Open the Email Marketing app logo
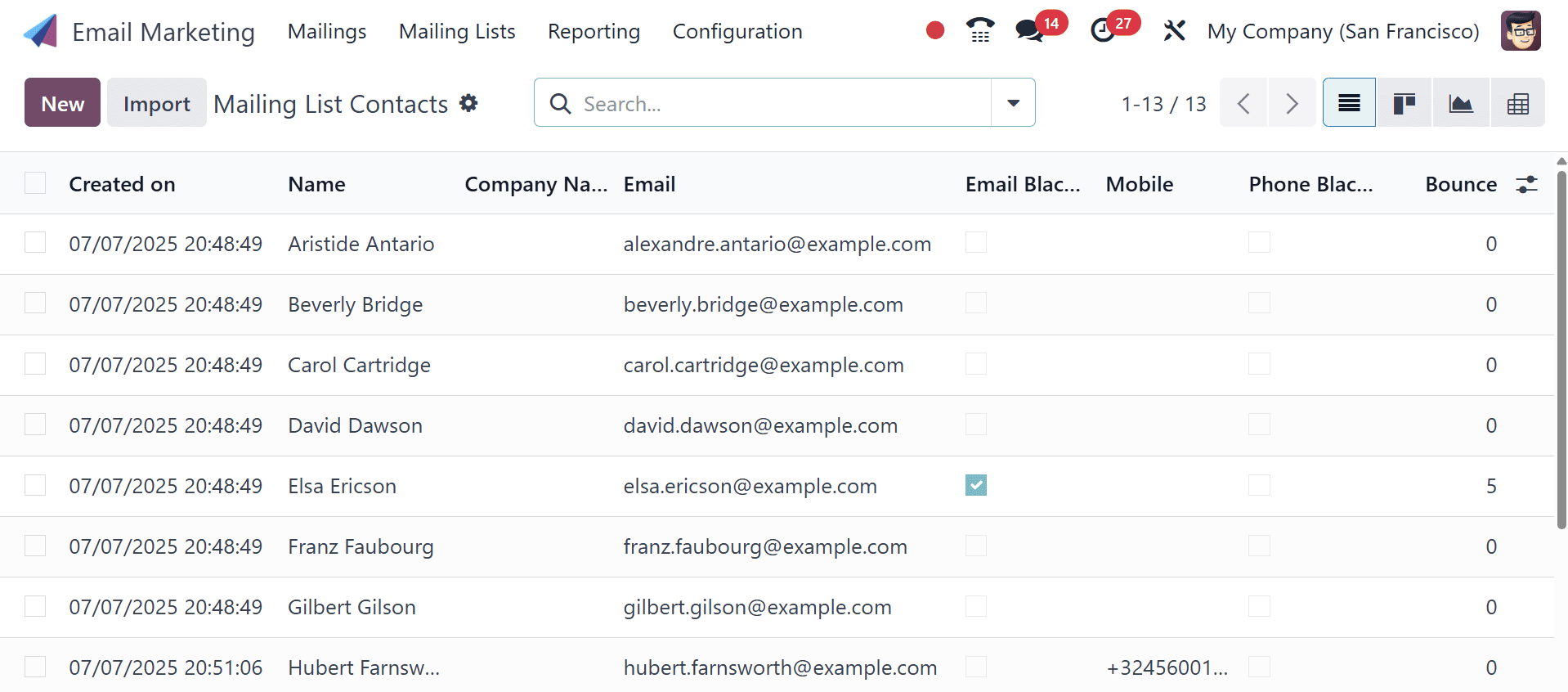 [40, 31]
